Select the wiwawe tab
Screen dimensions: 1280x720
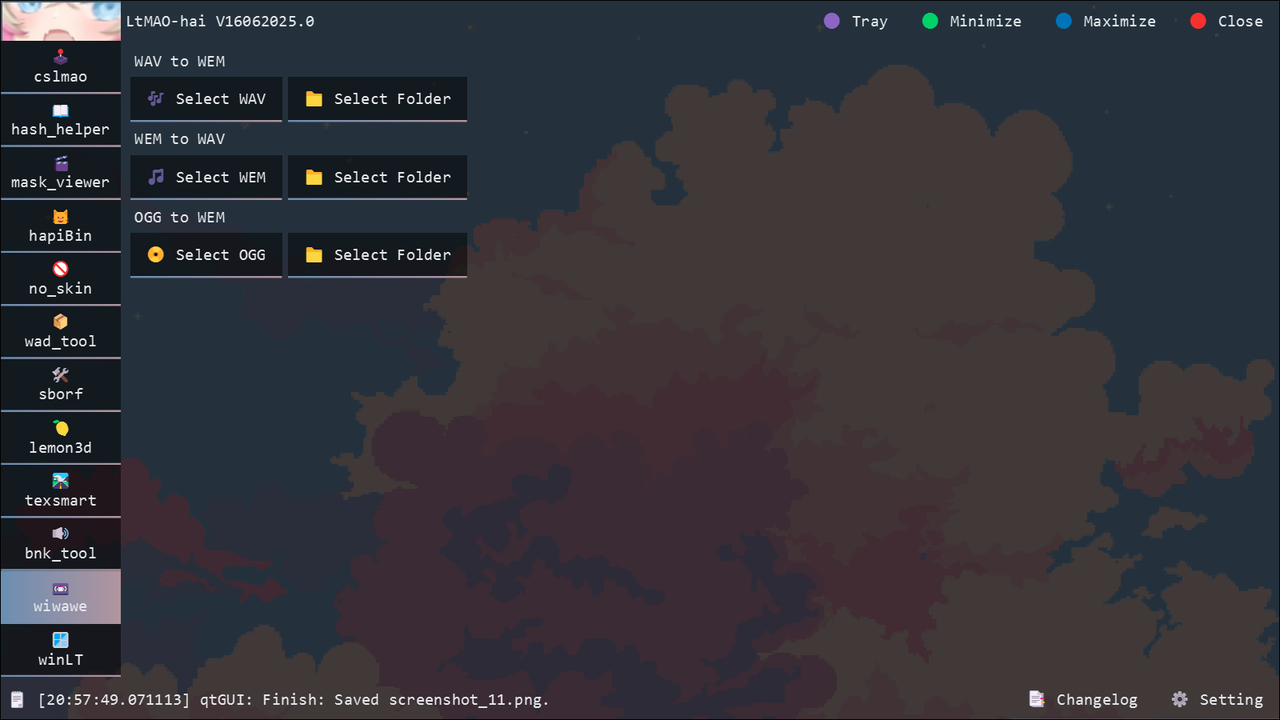[x=60, y=597]
